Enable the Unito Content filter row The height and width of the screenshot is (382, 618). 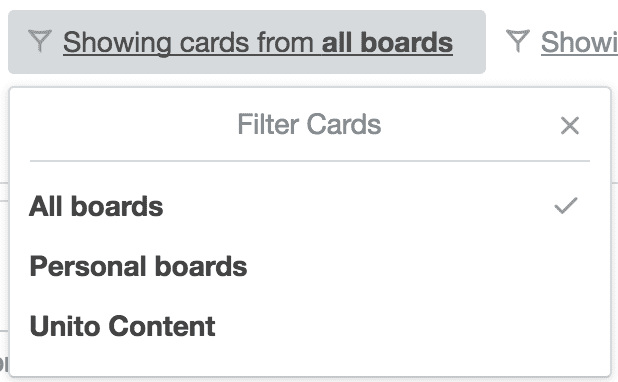[310, 326]
